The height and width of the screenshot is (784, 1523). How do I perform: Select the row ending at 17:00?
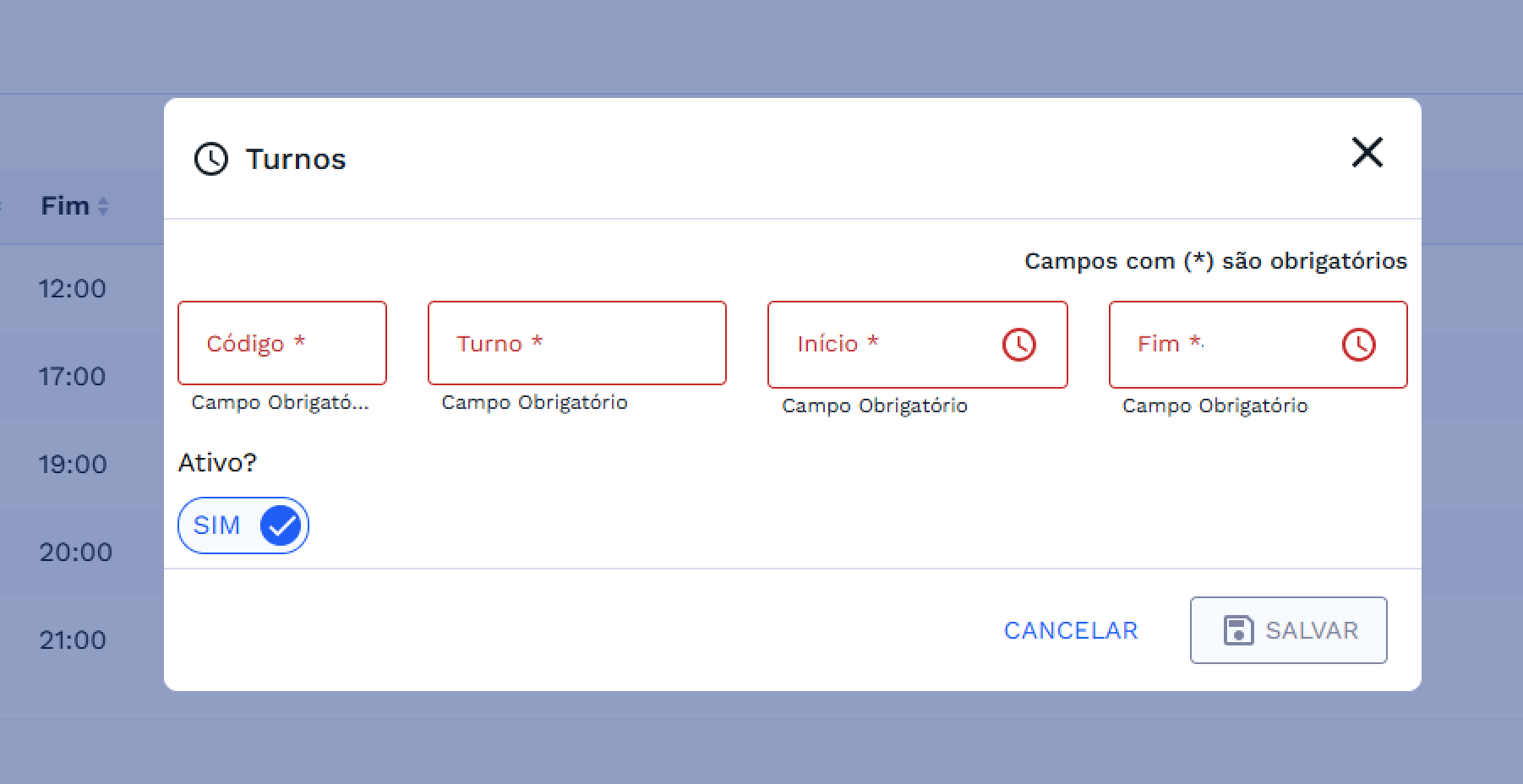pos(73,377)
